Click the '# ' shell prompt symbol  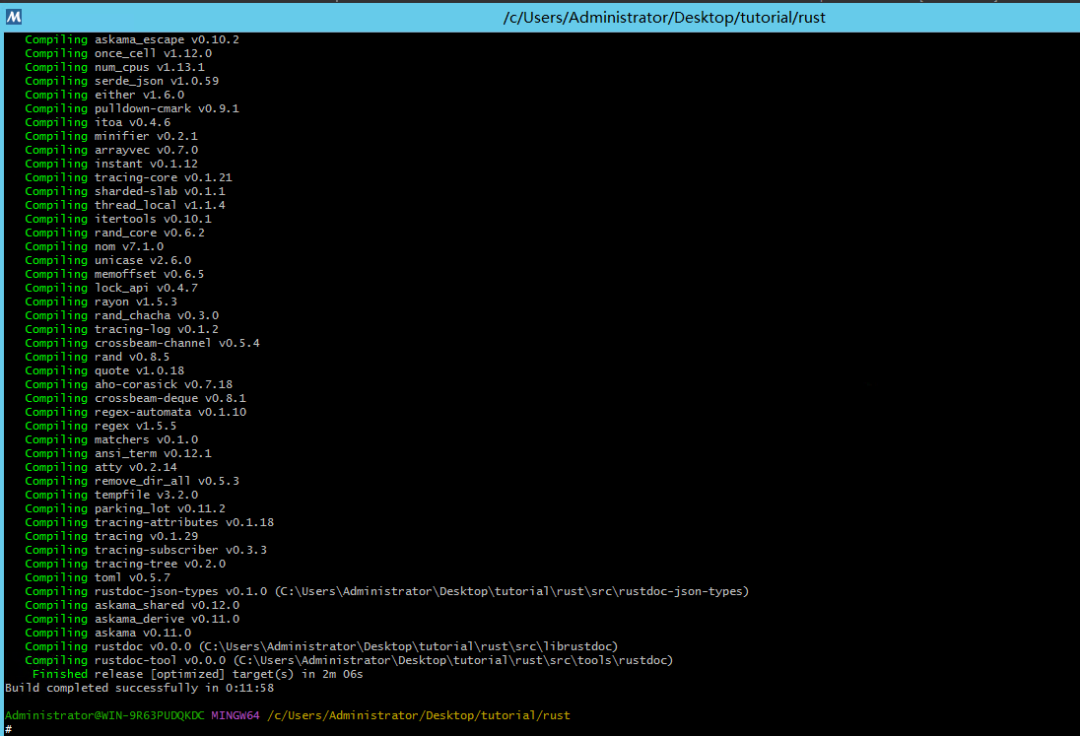[8, 729]
